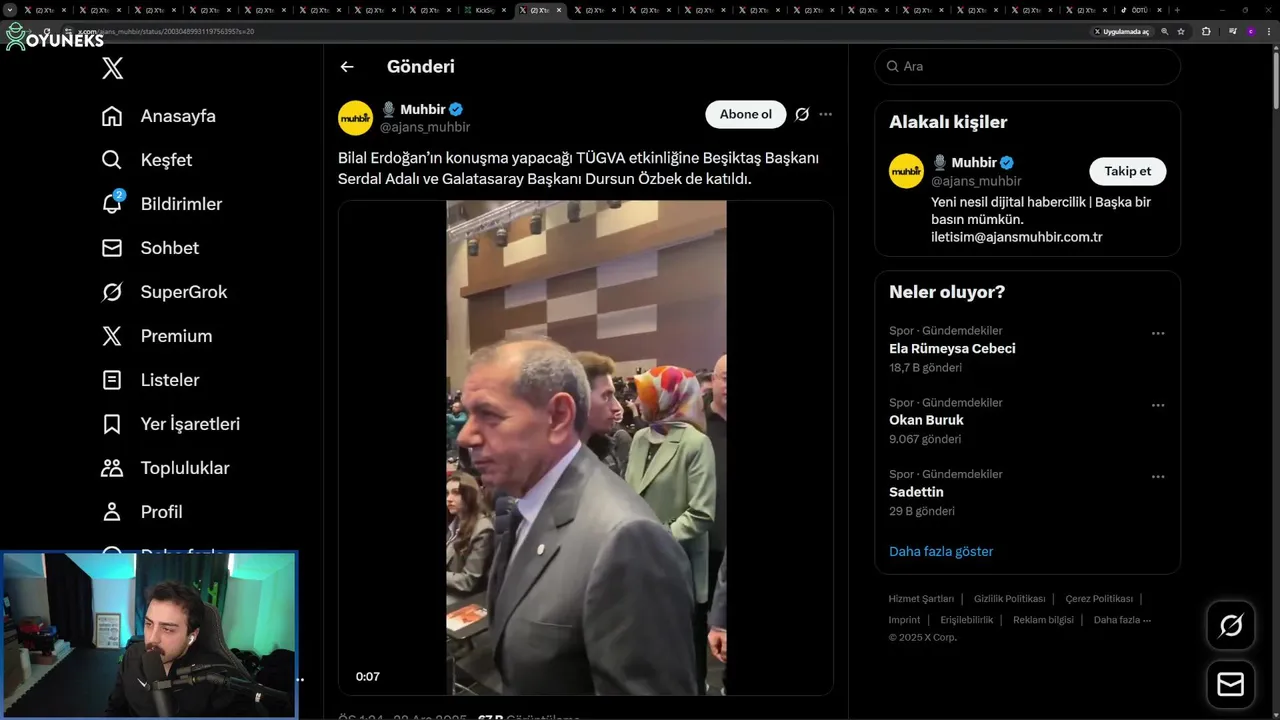This screenshot has height=720, width=1280.
Task: Go back with the arrow next to Gönderi
Action: [347, 67]
